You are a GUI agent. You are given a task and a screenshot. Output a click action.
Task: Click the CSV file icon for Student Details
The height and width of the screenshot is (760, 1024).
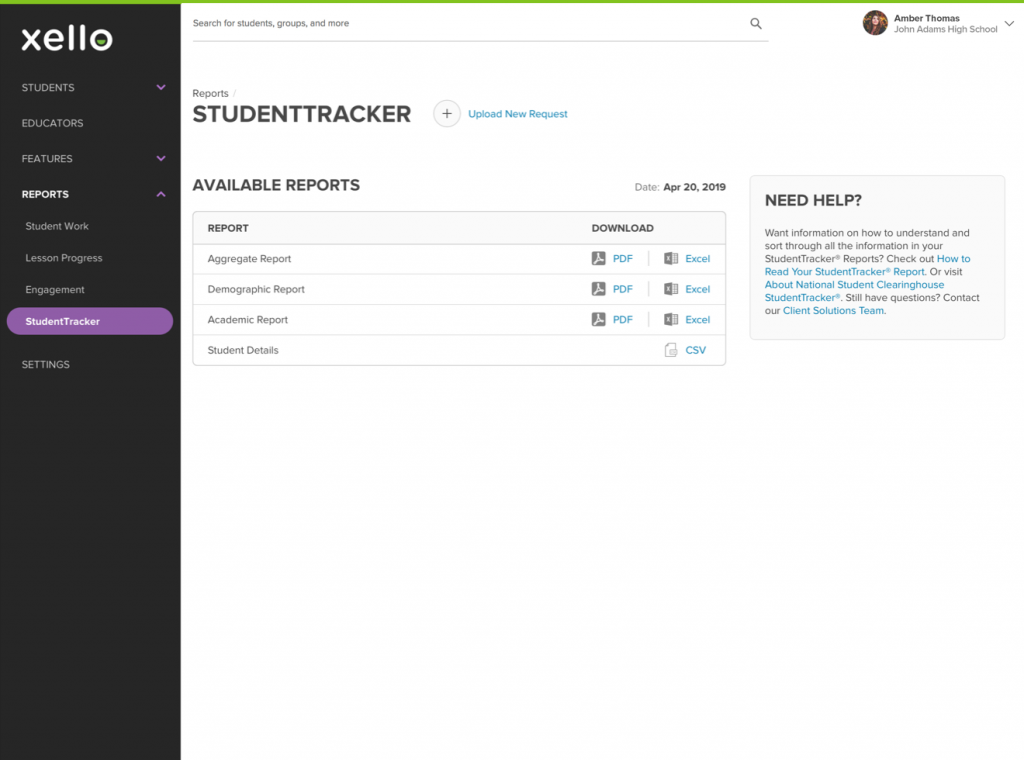(x=671, y=350)
